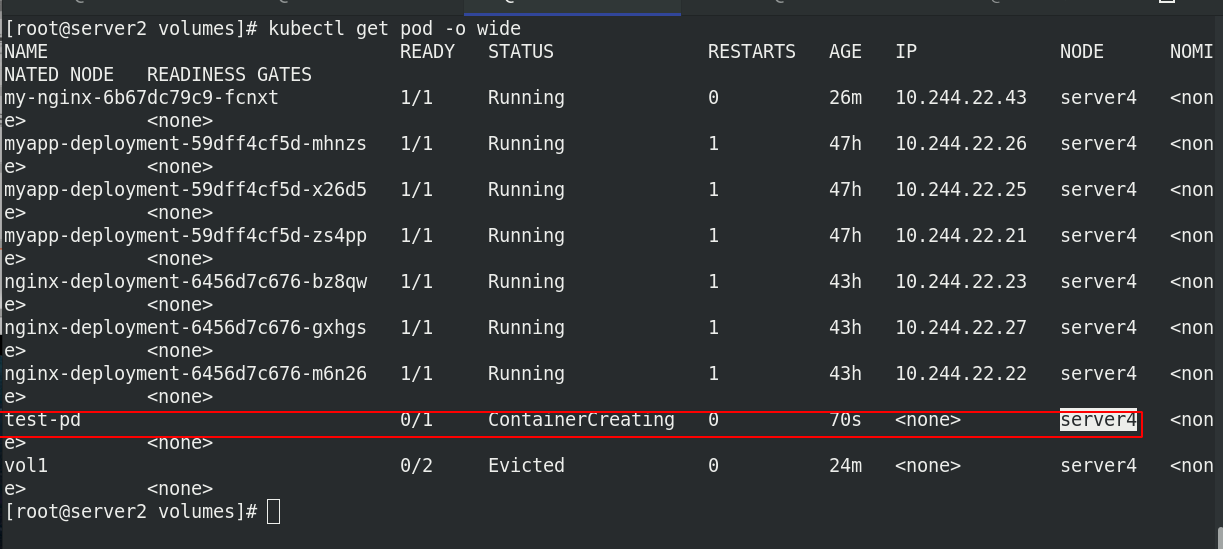Select the RESTARTS column header
The image size is (1223, 549).
(x=751, y=52)
